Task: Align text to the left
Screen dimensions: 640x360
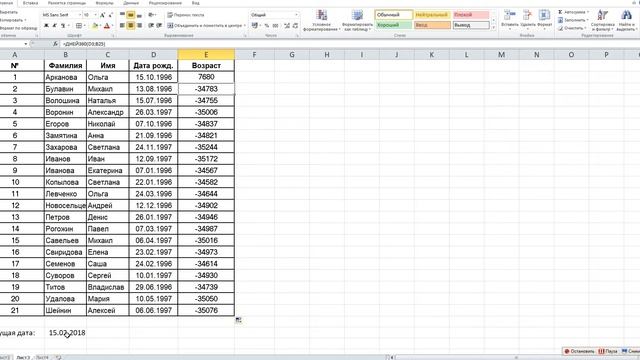Action: pos(122,26)
